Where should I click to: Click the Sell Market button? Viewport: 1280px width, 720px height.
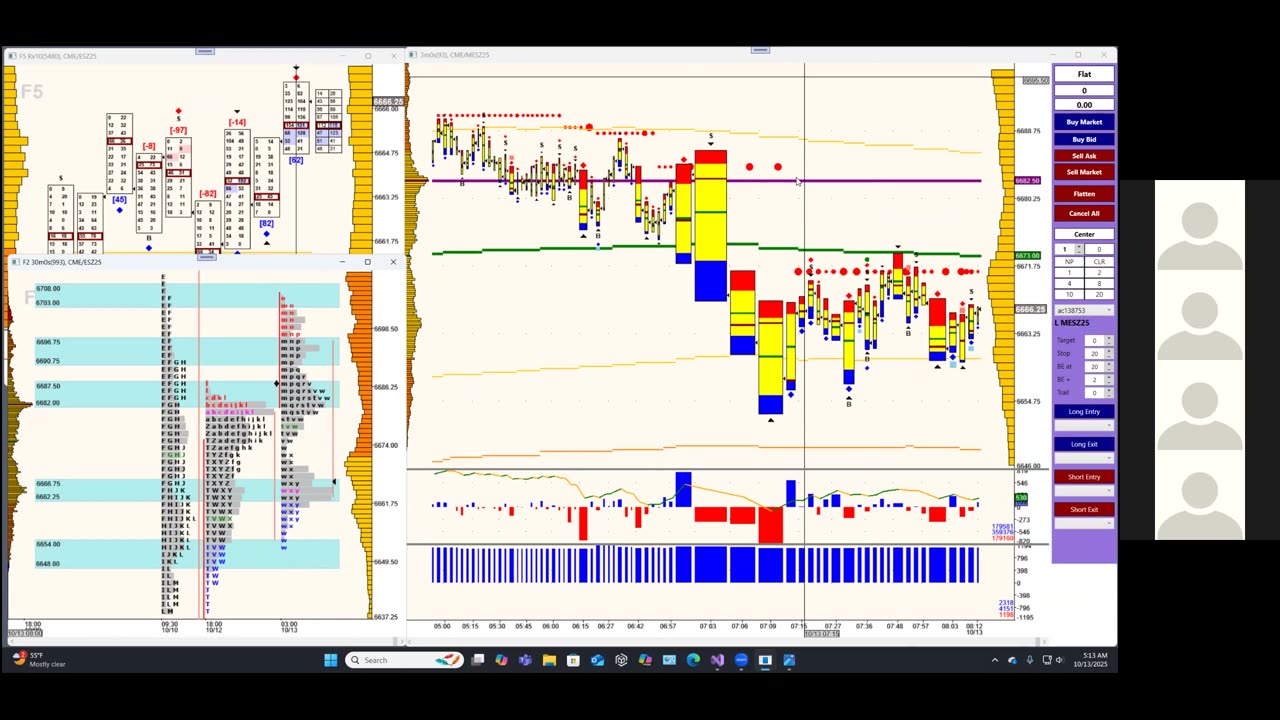point(1084,172)
